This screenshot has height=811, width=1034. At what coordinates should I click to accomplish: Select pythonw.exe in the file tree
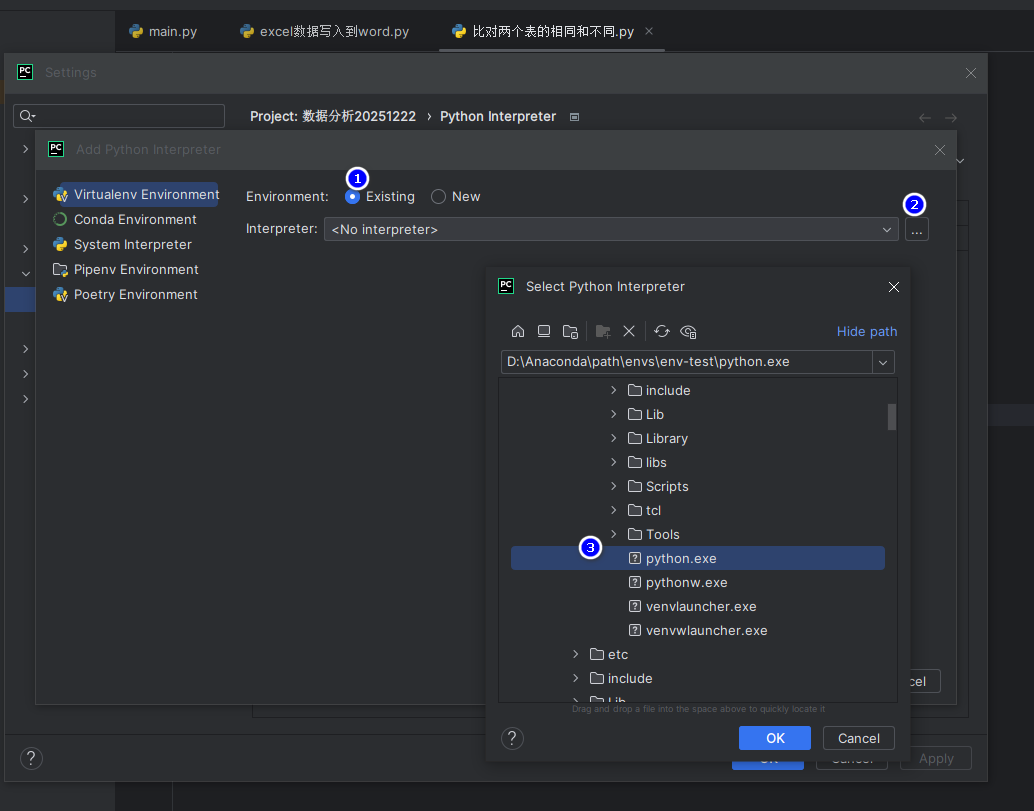(698, 582)
